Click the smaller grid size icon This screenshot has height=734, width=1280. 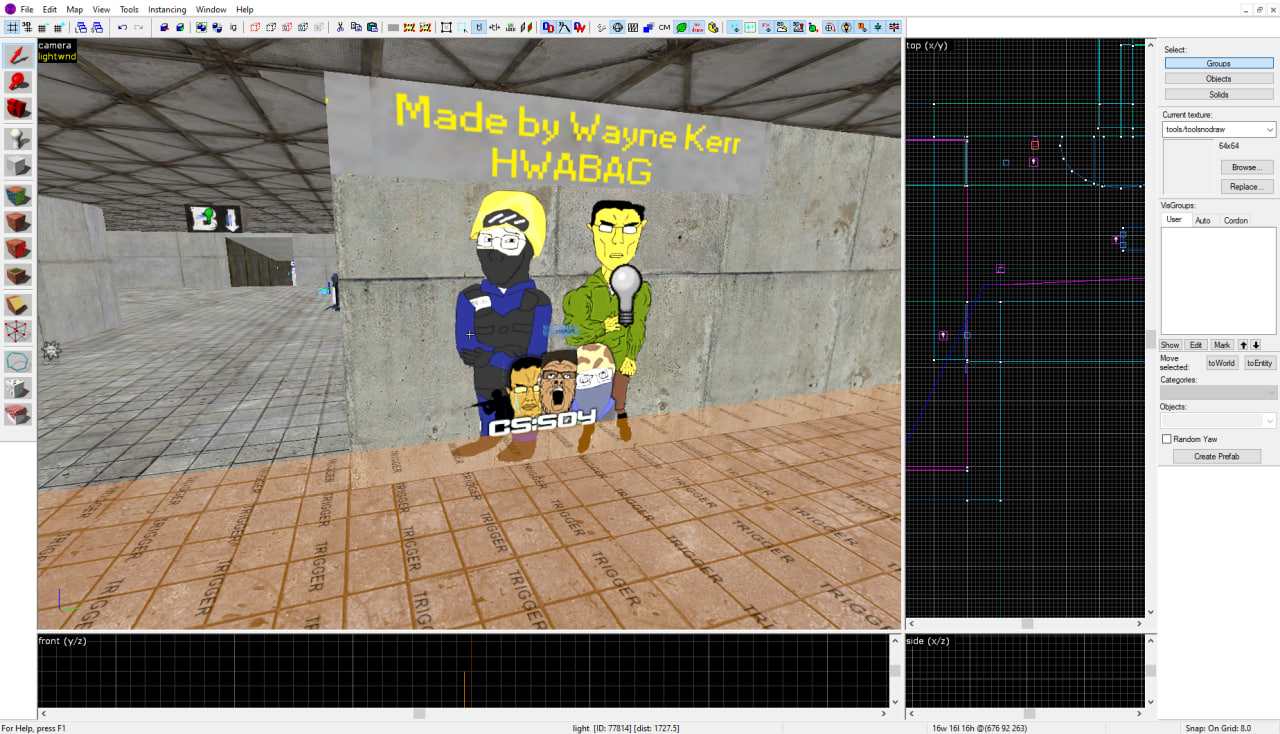(41, 27)
